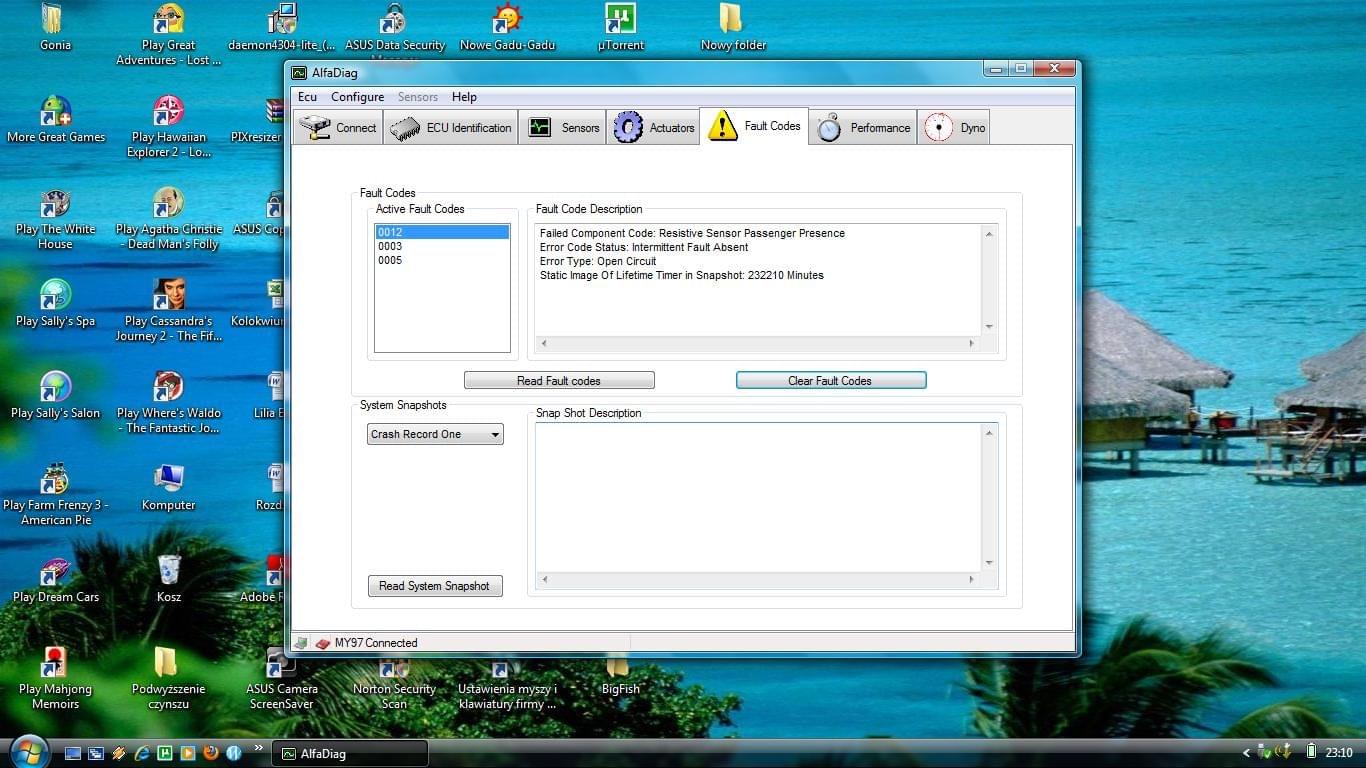Open the Connect tab
The width and height of the screenshot is (1366, 768).
click(338, 128)
